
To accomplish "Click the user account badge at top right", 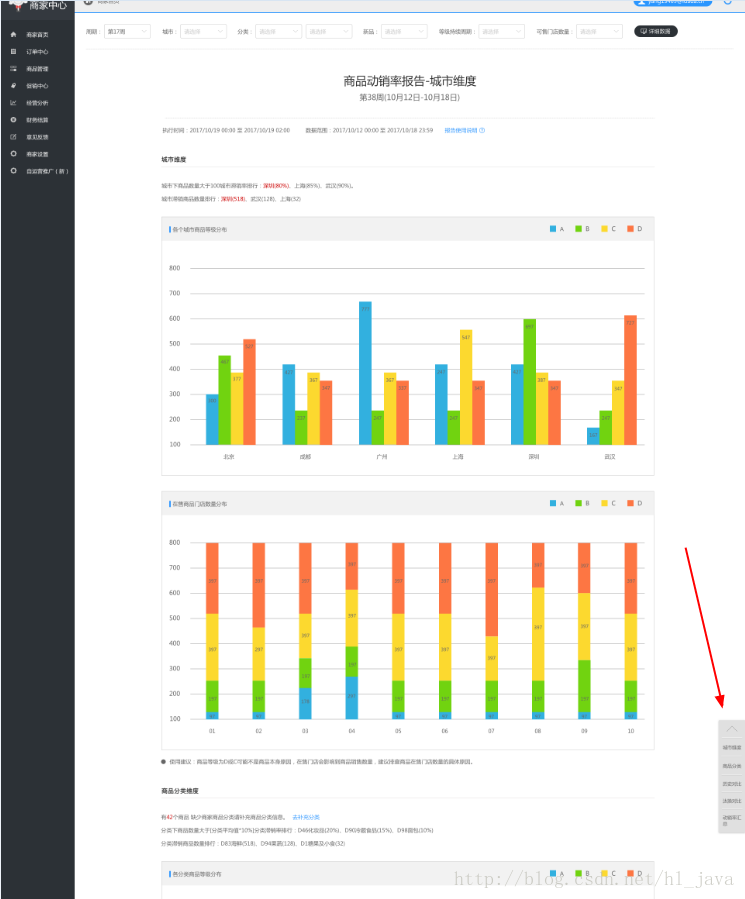I will tap(672, 3).
